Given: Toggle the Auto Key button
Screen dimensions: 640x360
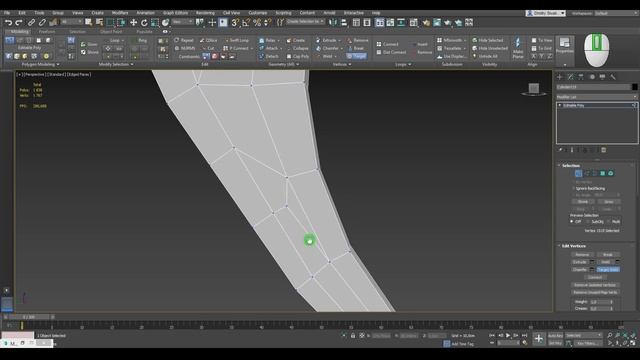Looking at the screenshot, I should tap(555, 336).
